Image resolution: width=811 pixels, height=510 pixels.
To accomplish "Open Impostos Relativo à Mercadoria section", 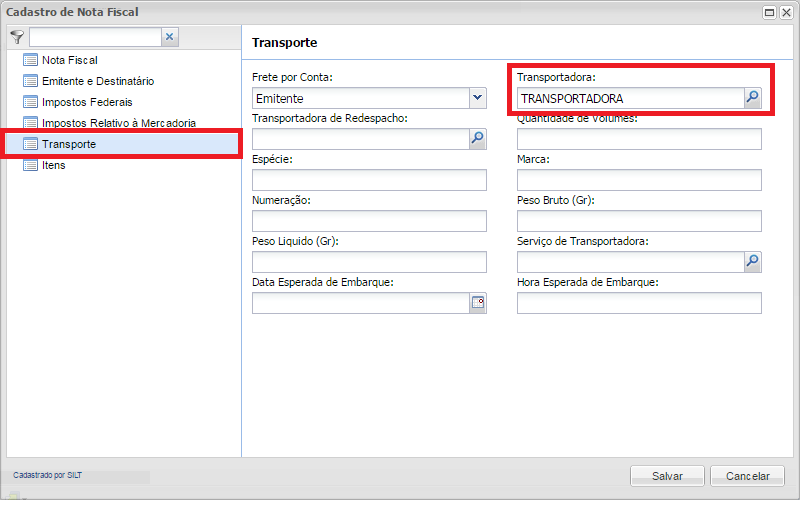I will (x=118, y=123).
